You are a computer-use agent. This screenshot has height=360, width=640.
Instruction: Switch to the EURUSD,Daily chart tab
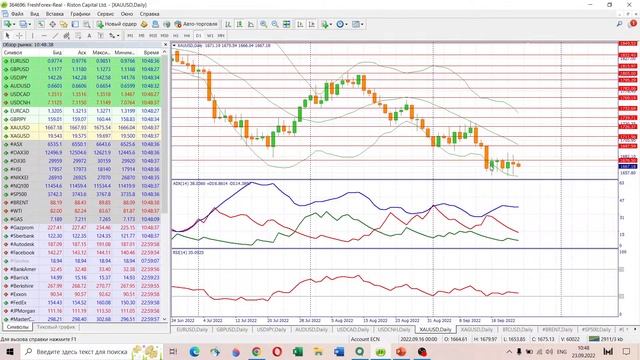[192, 329]
